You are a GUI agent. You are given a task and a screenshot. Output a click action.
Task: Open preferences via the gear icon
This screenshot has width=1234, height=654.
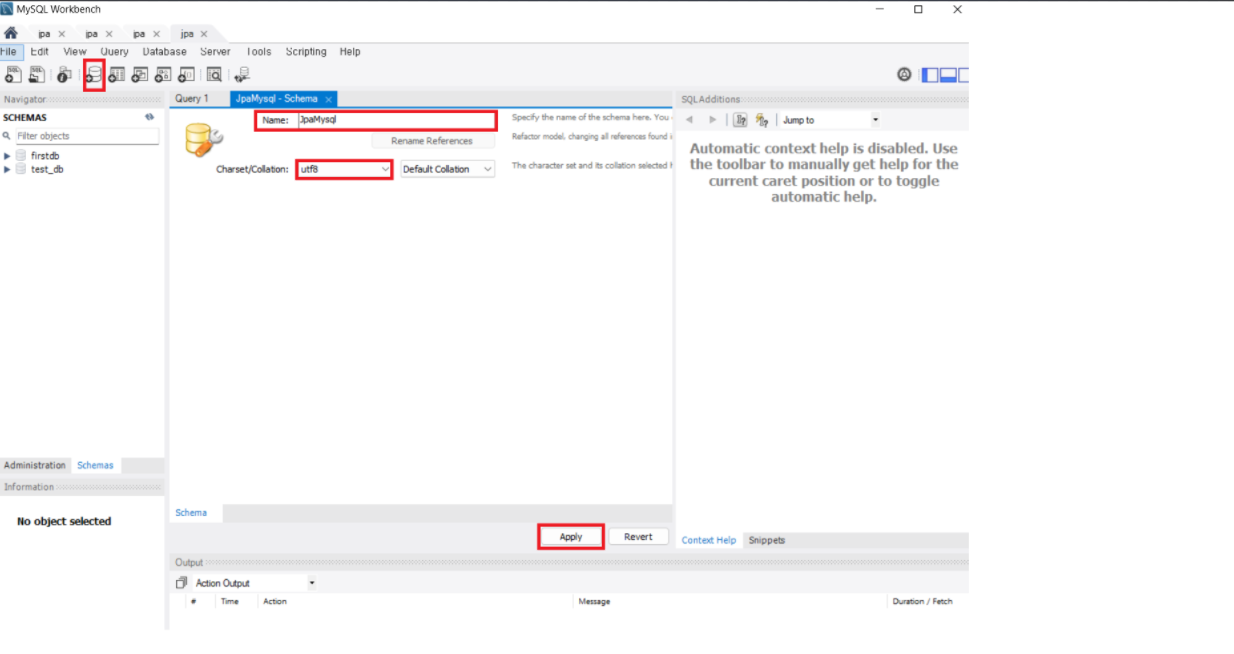click(x=904, y=74)
